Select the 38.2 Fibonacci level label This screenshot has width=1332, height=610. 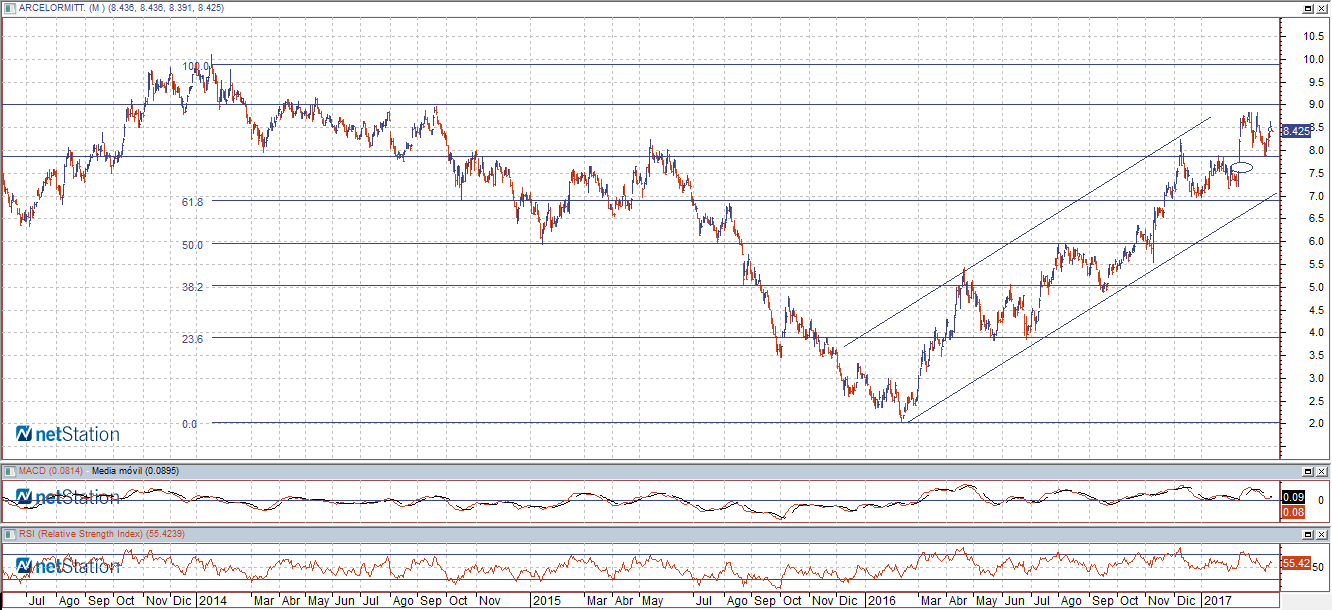[193, 286]
